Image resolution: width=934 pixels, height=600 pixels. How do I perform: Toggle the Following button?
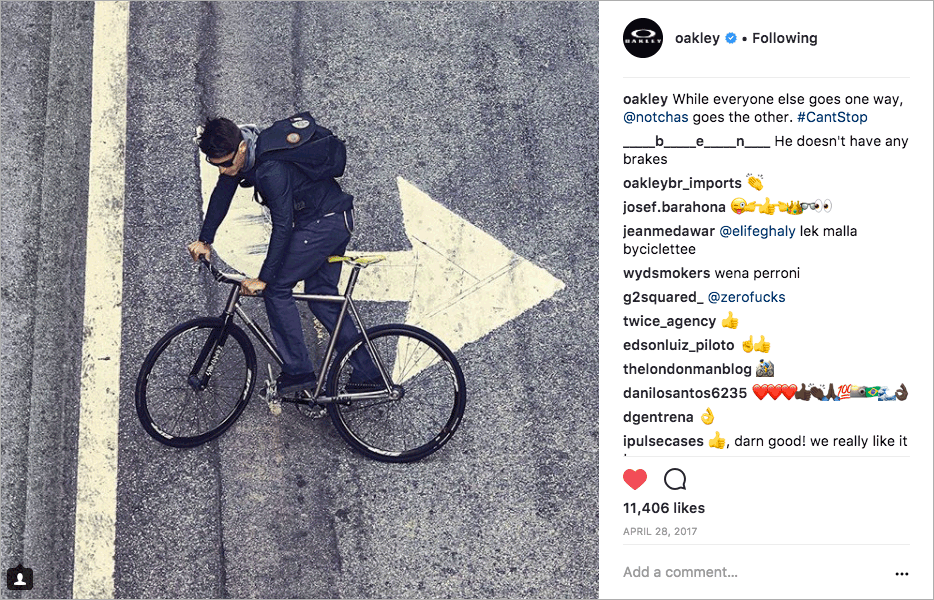pyautogui.click(x=784, y=38)
